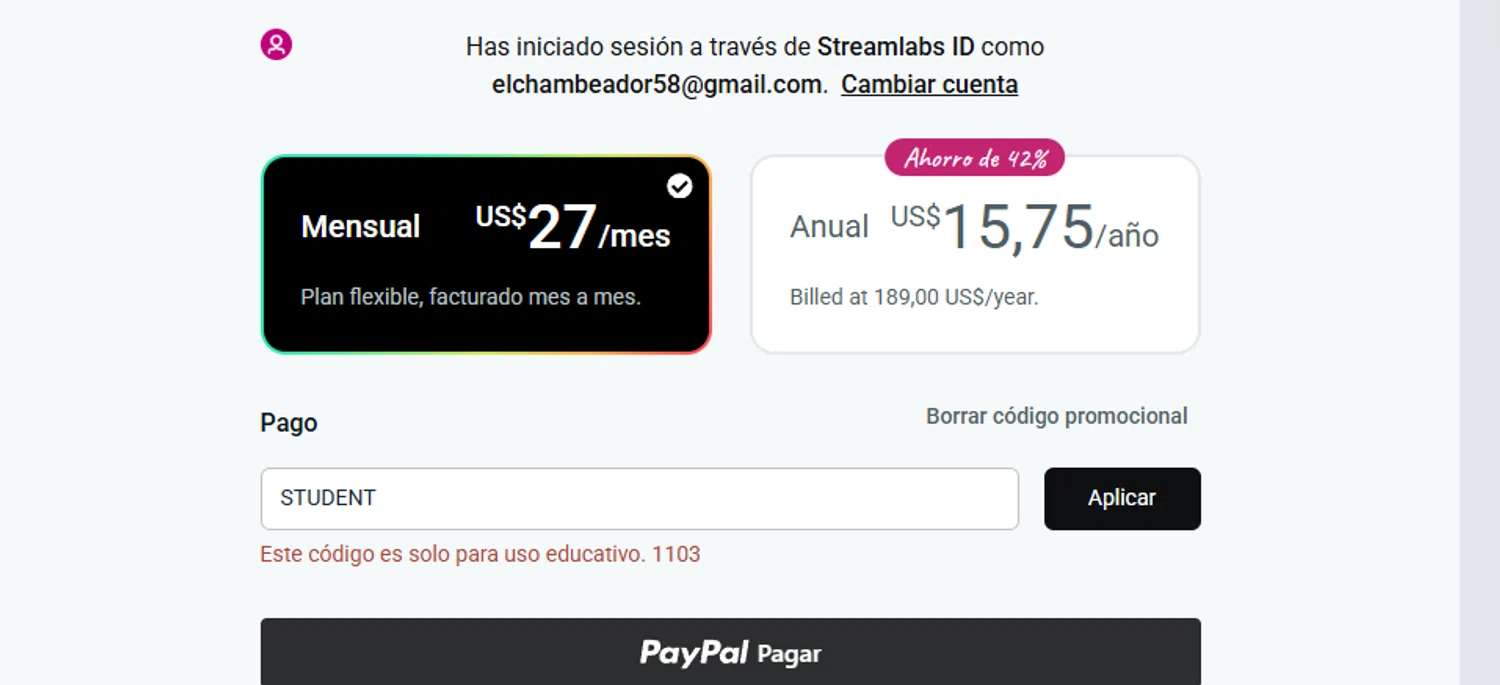The height and width of the screenshot is (685, 1500).
Task: Click the Streamlabs ID bold text
Action: point(895,47)
